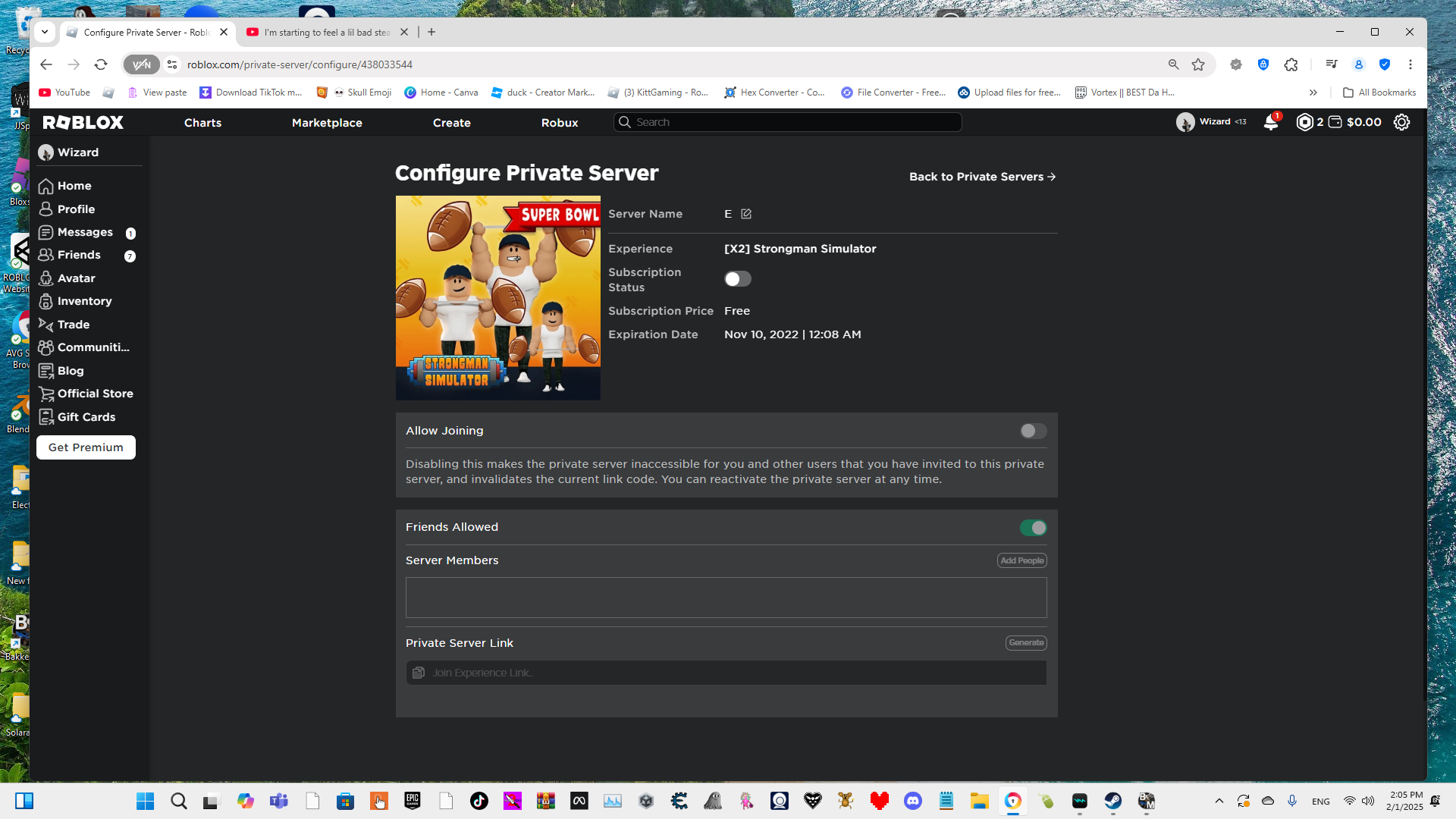Copy link icon in Join Experience field

(419, 673)
